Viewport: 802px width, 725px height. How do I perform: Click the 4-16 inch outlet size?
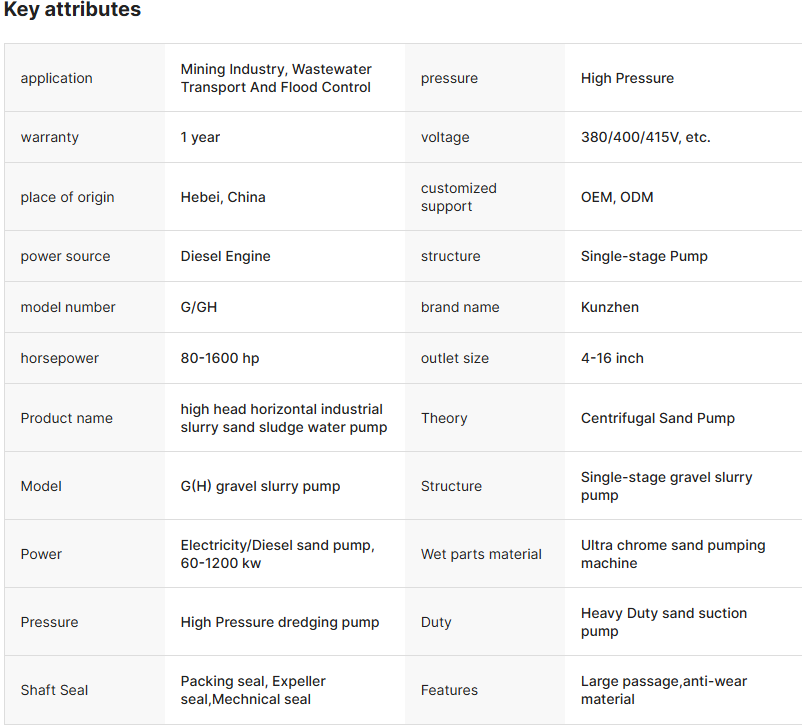612,358
